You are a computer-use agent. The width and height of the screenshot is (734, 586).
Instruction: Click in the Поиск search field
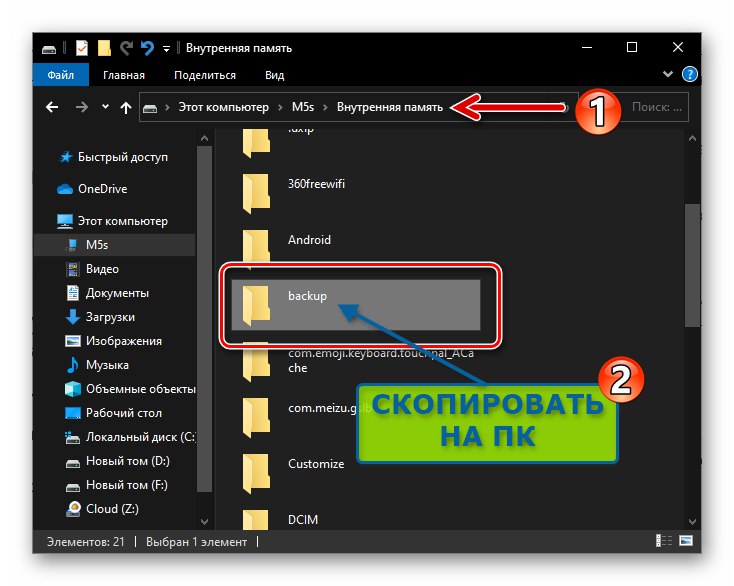(657, 107)
